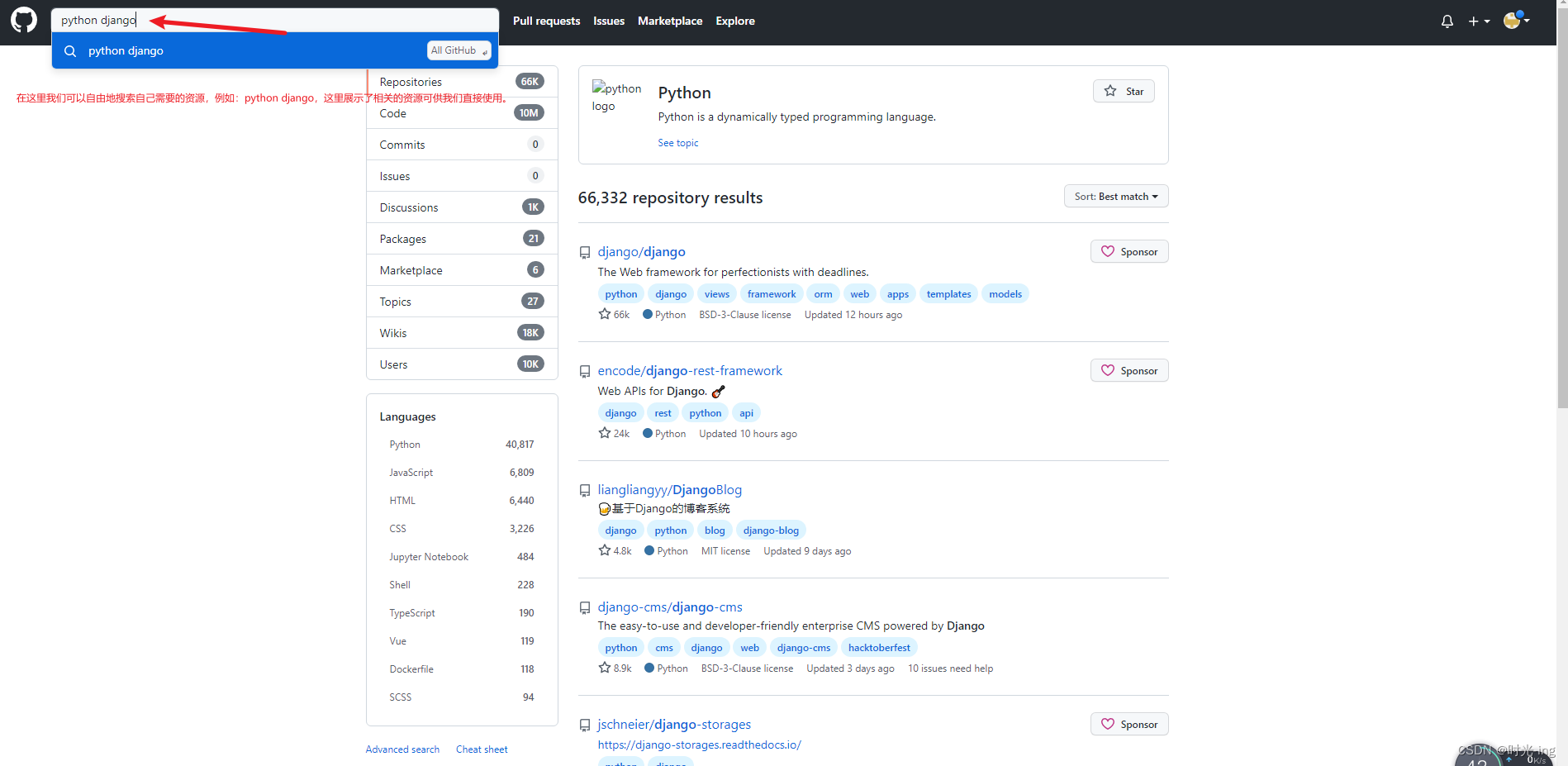Open Explore in the header
This screenshot has height=766, width=1568.
click(735, 21)
